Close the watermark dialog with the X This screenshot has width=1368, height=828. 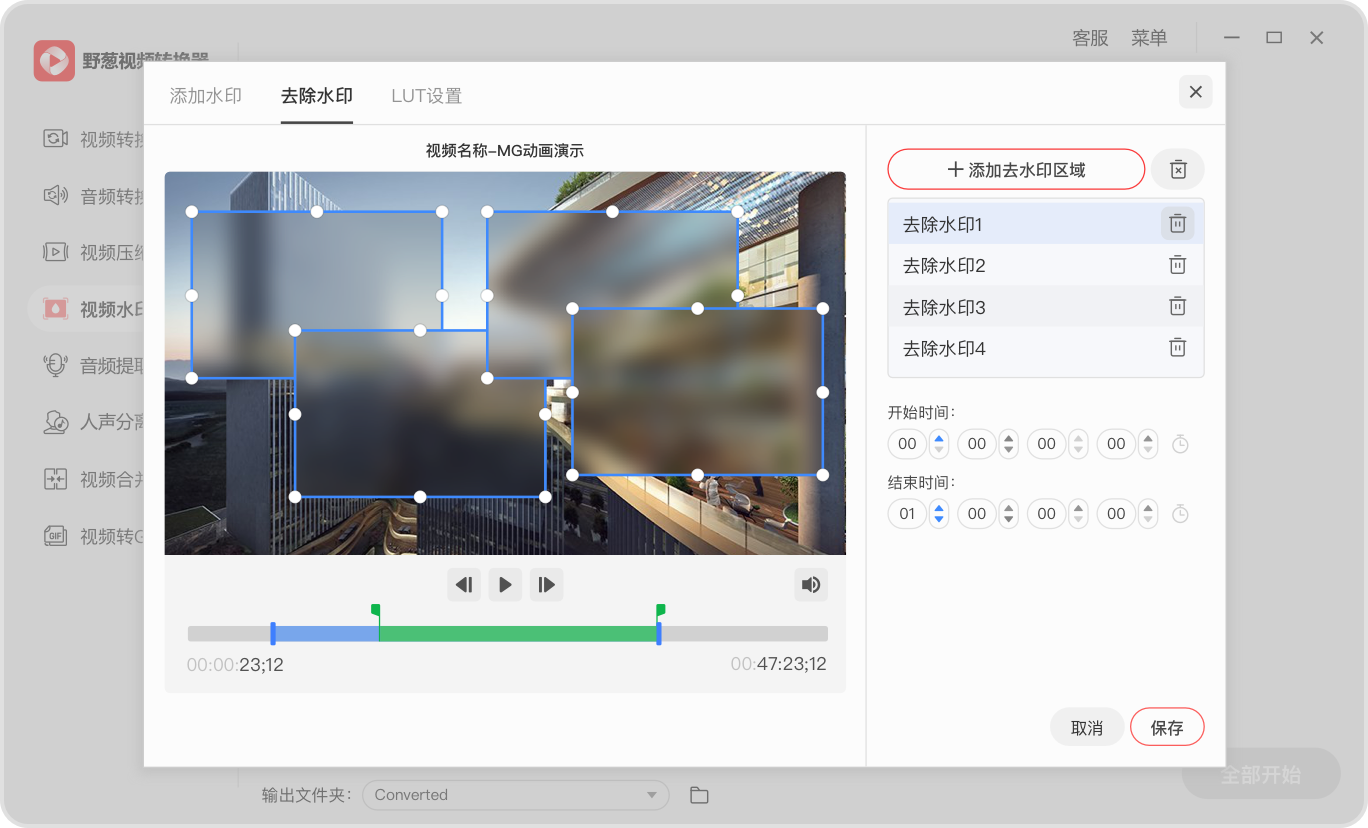click(1195, 92)
